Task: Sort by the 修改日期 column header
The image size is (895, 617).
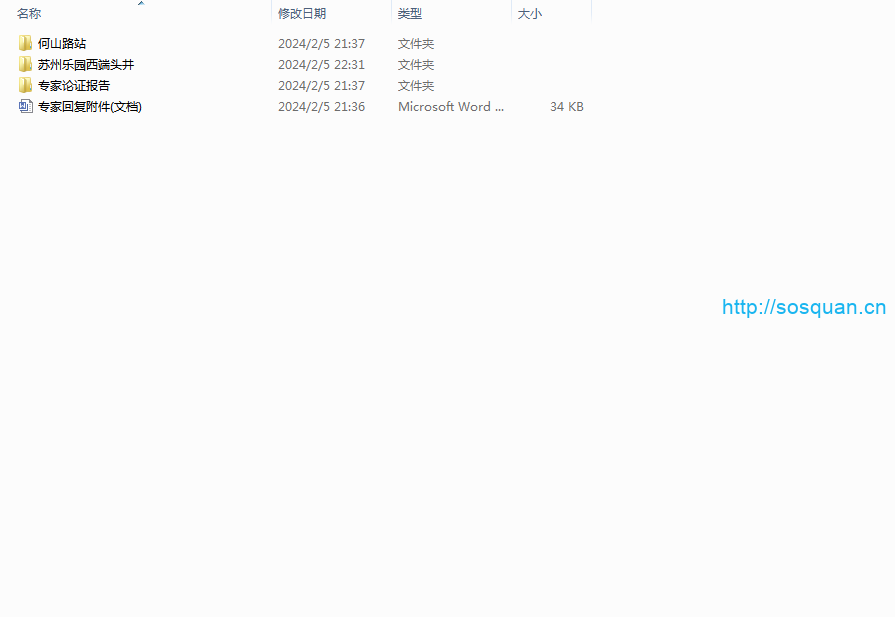Action: (302, 14)
